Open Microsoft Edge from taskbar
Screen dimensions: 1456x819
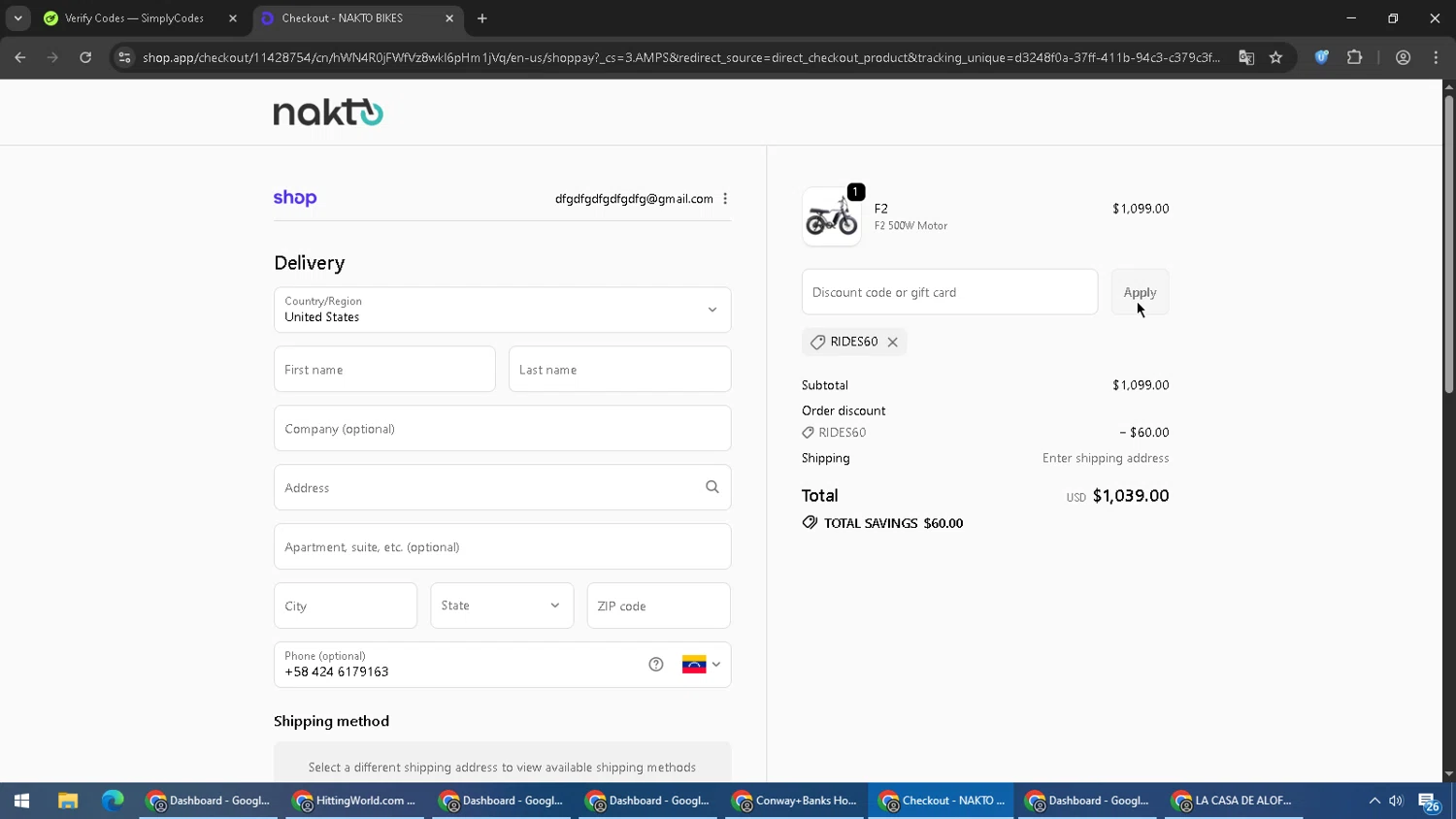[x=113, y=801]
